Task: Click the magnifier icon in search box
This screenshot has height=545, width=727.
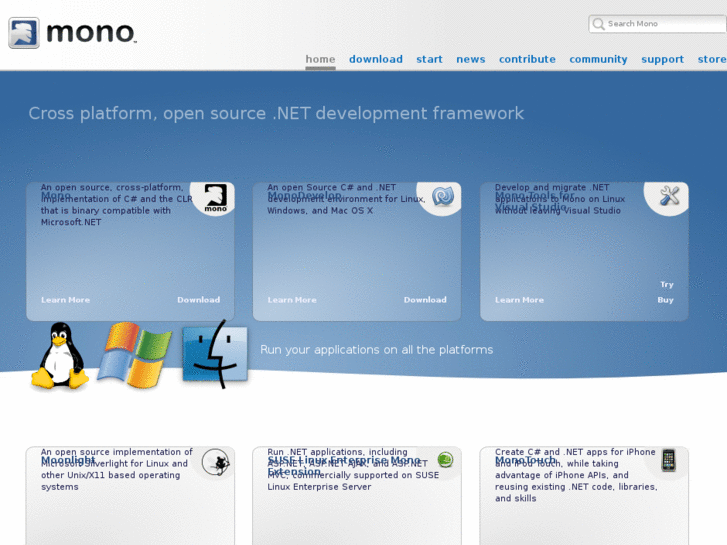Action: click(598, 24)
